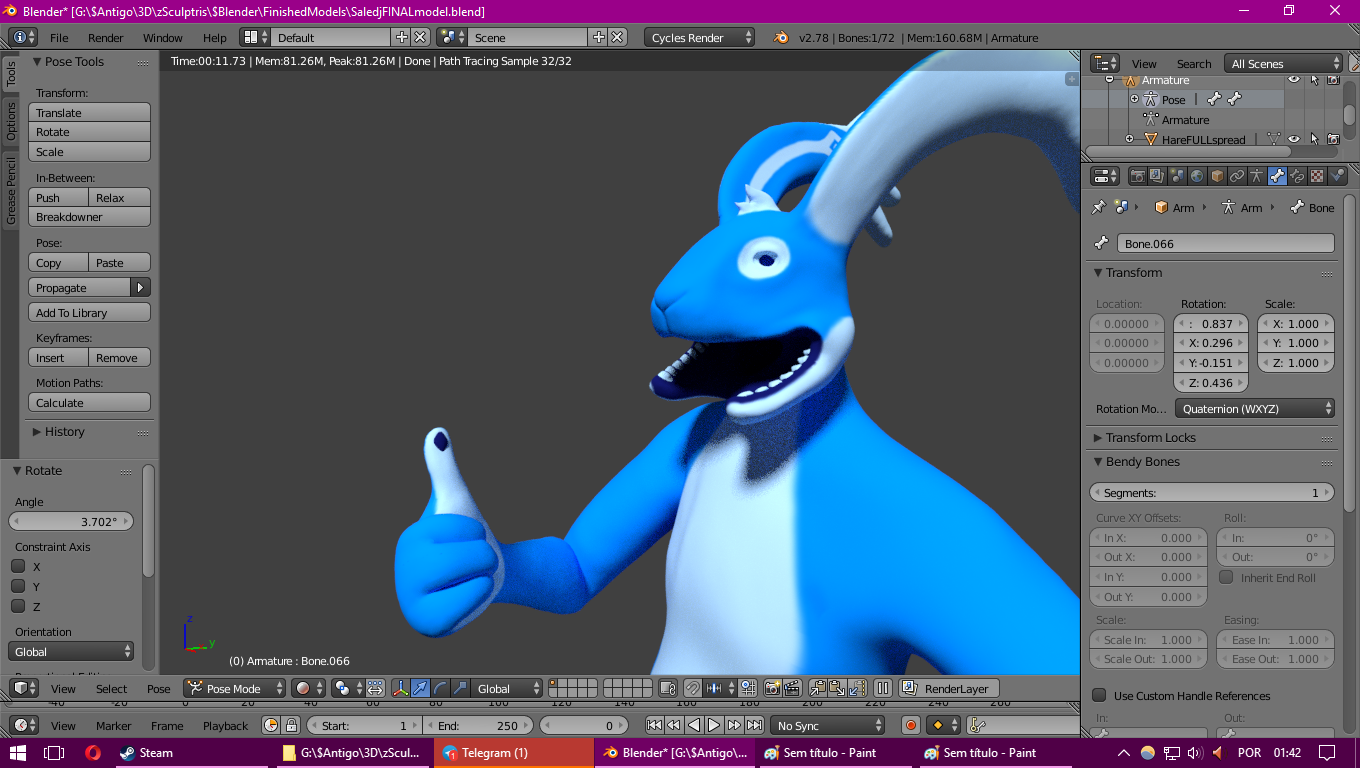Open the Rotation Mode Quaternion dropdown
The height and width of the screenshot is (768, 1360).
pos(1255,408)
